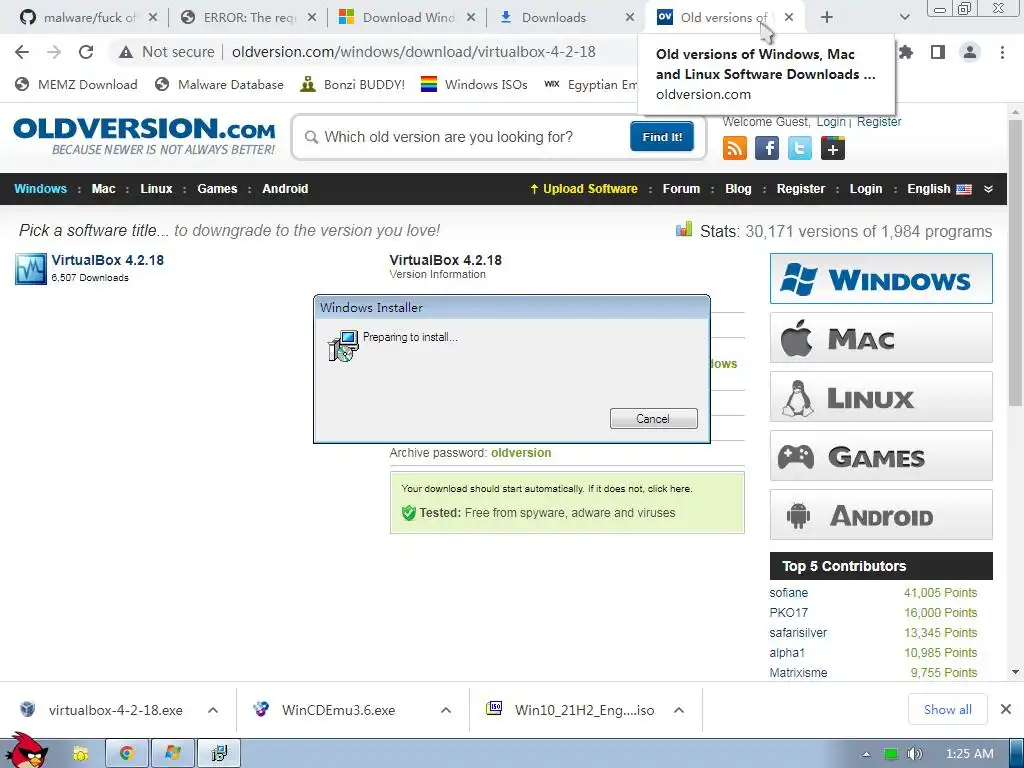1024x768 pixels.
Task: Open the Facebook social icon
Action: 767,148
